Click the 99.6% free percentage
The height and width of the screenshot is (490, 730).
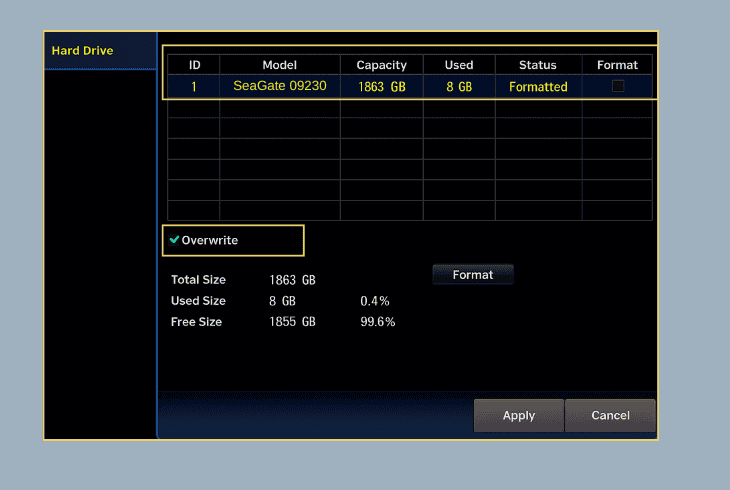tap(378, 322)
